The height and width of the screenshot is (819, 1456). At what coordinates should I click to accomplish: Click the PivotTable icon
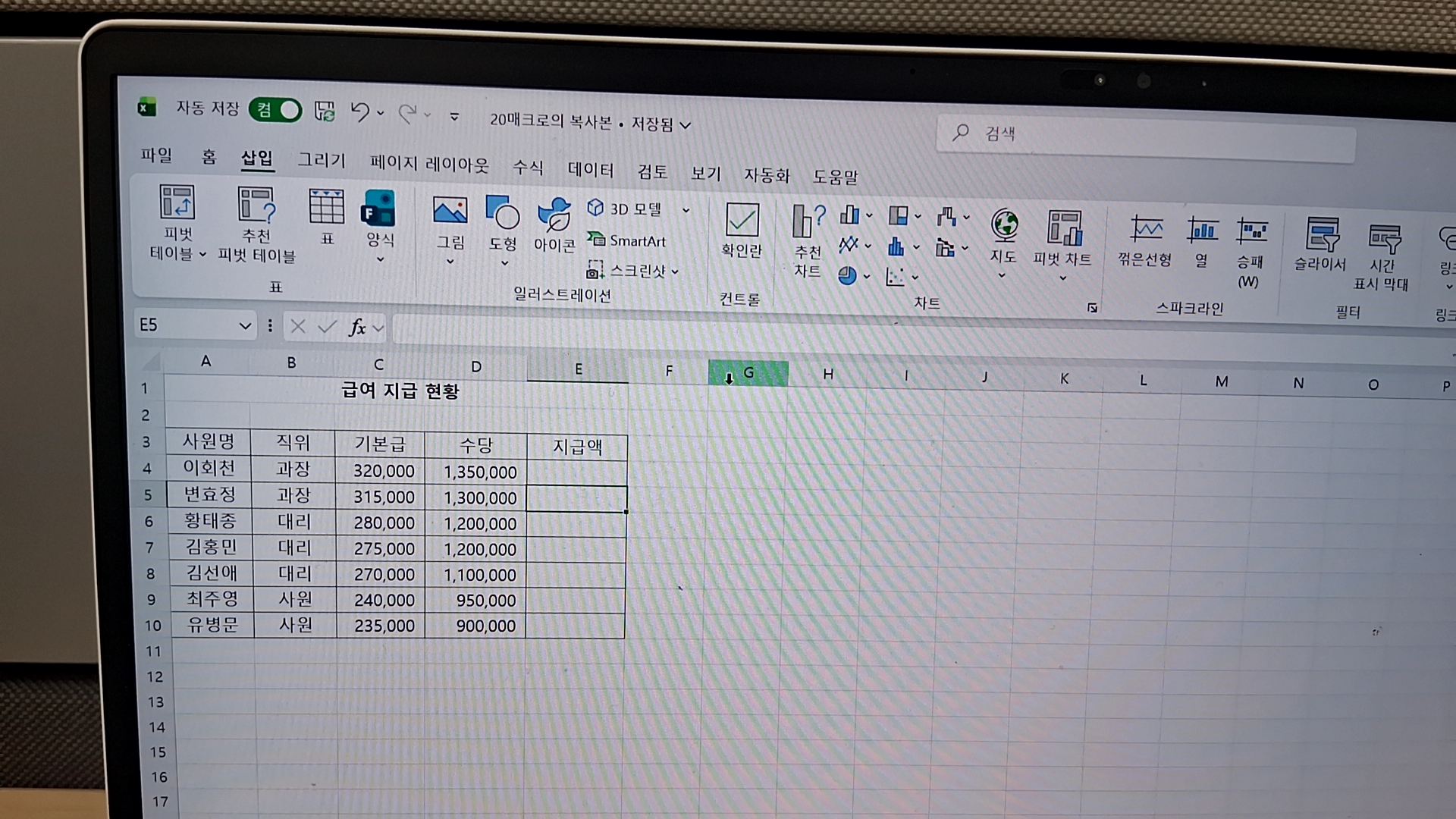(x=177, y=203)
